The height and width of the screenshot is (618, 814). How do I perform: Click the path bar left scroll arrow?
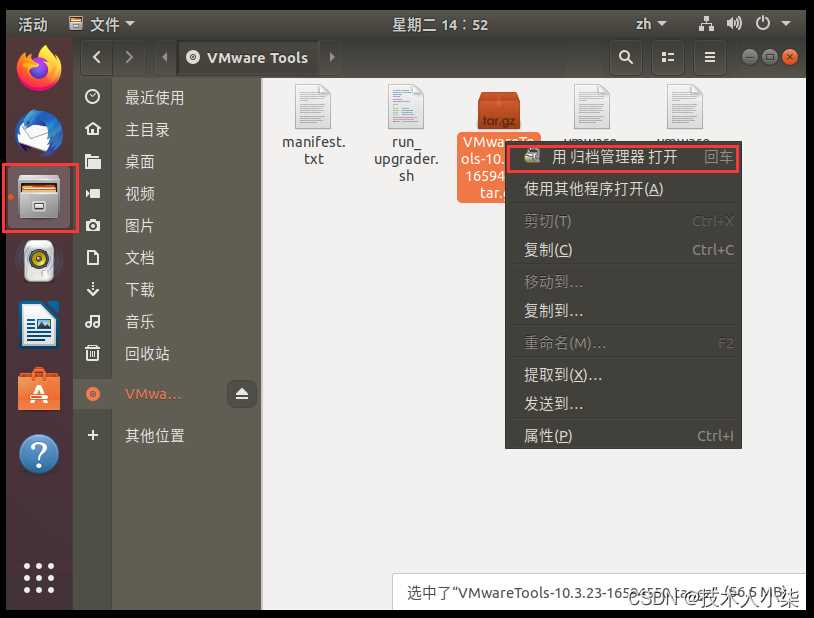tap(165, 57)
